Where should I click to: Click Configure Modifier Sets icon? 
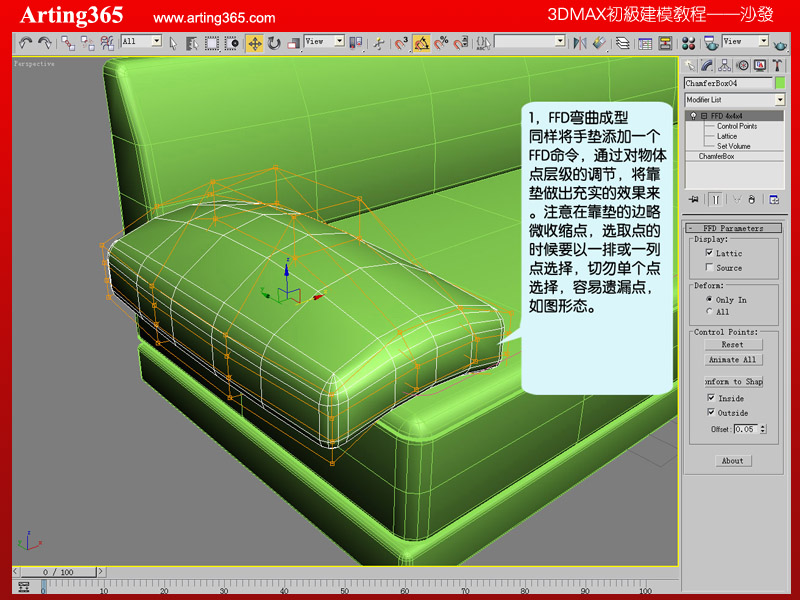[774, 199]
